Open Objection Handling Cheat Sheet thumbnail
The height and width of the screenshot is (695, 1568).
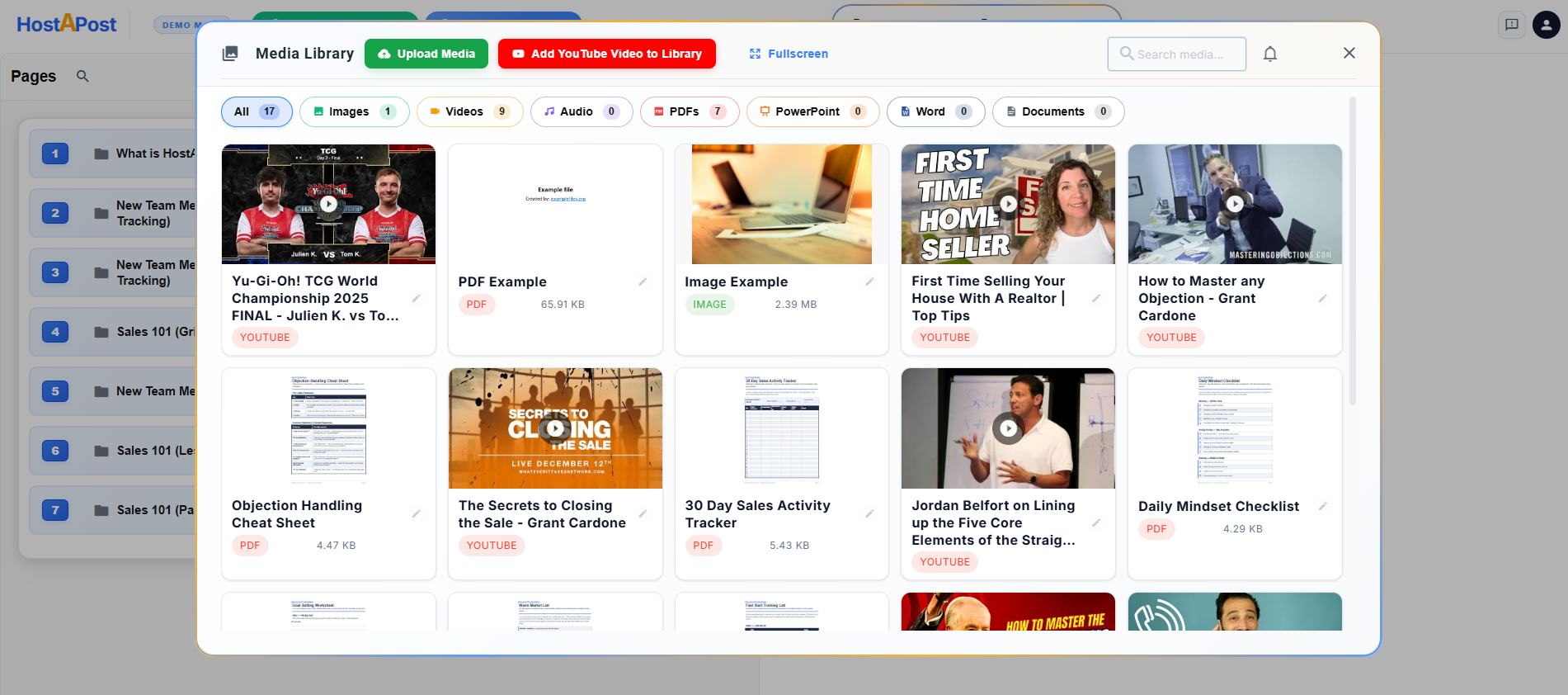point(328,428)
